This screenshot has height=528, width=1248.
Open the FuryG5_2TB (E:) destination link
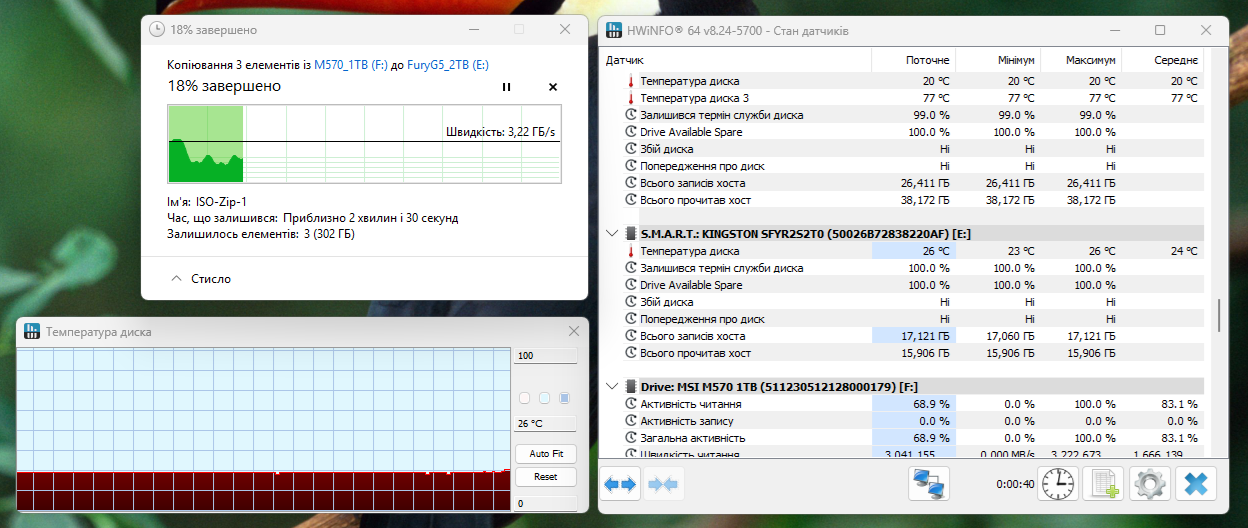[x=448, y=64]
